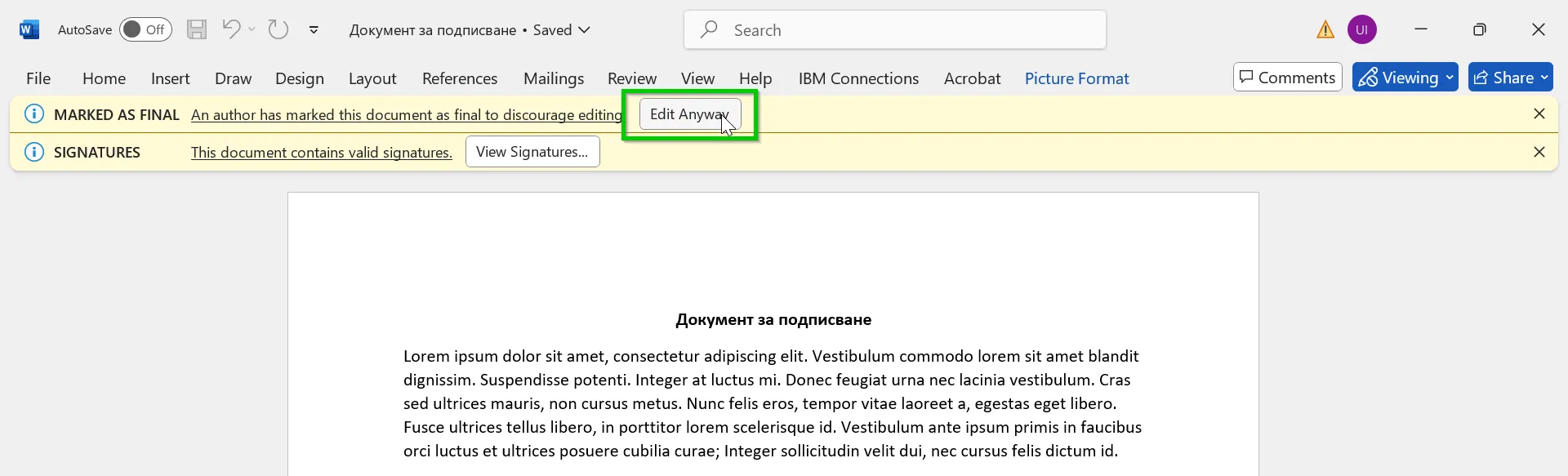Follow the marked as final message link
1568x476 pixels.
(x=407, y=115)
